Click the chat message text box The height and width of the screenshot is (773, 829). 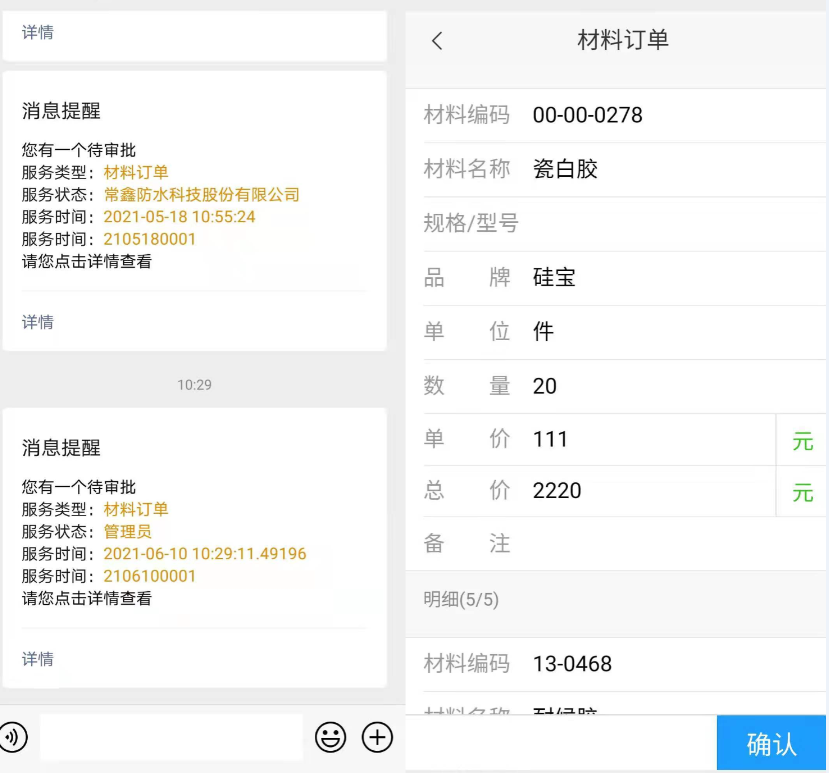coord(170,738)
